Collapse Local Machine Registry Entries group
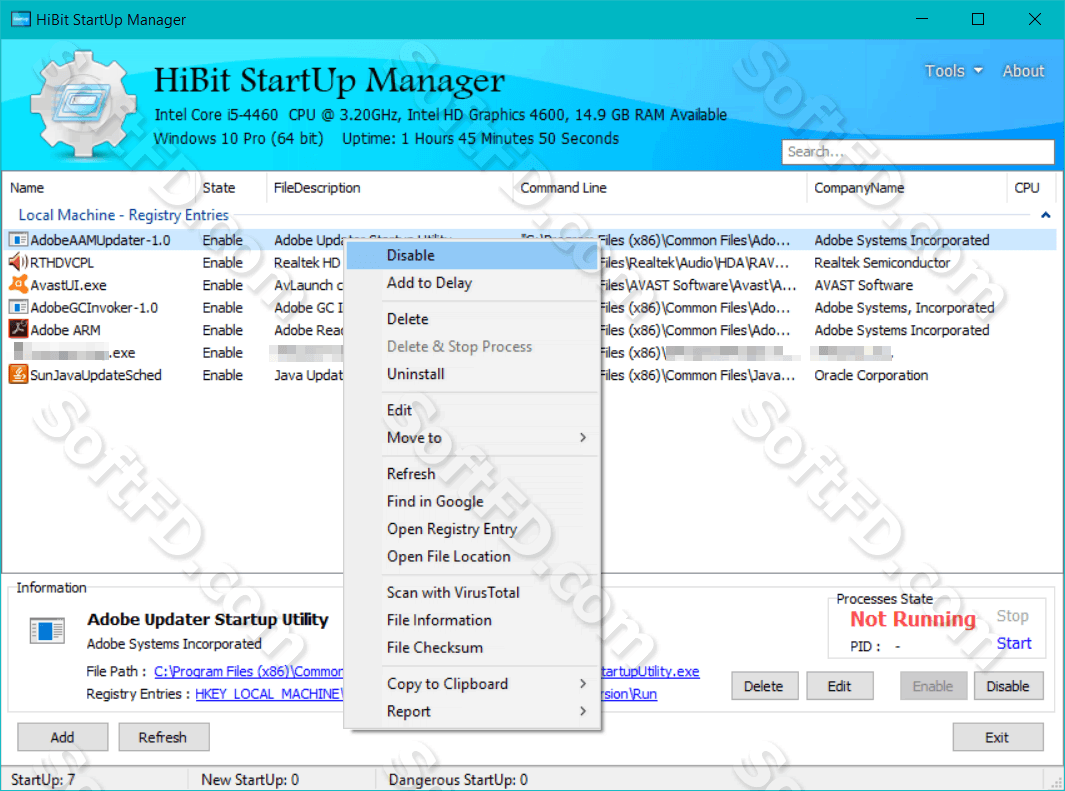This screenshot has height=791, width=1065. (x=1046, y=215)
